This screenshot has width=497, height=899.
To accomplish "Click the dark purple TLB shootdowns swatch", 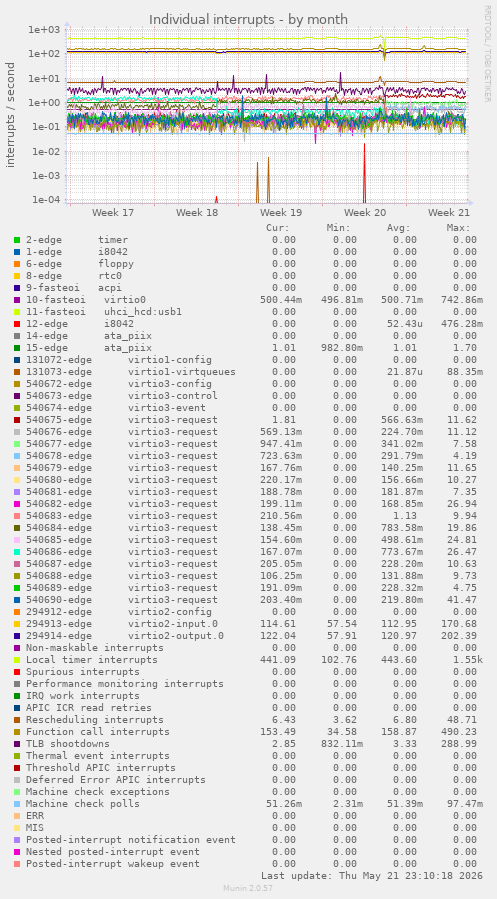I will (x=17, y=744).
